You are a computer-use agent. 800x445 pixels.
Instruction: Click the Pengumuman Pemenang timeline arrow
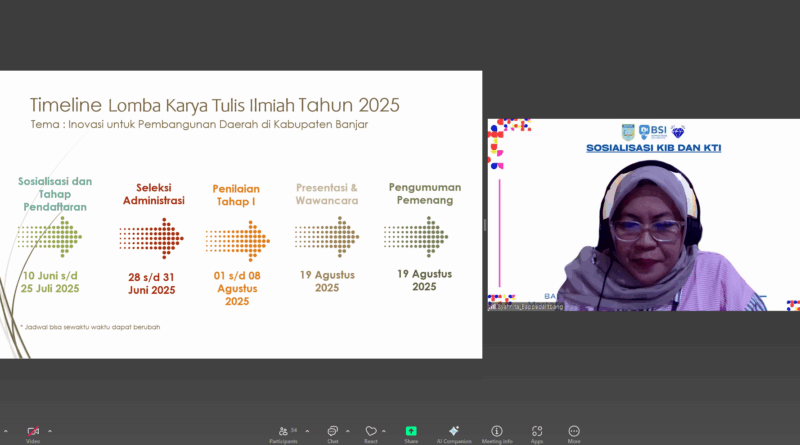coord(415,236)
